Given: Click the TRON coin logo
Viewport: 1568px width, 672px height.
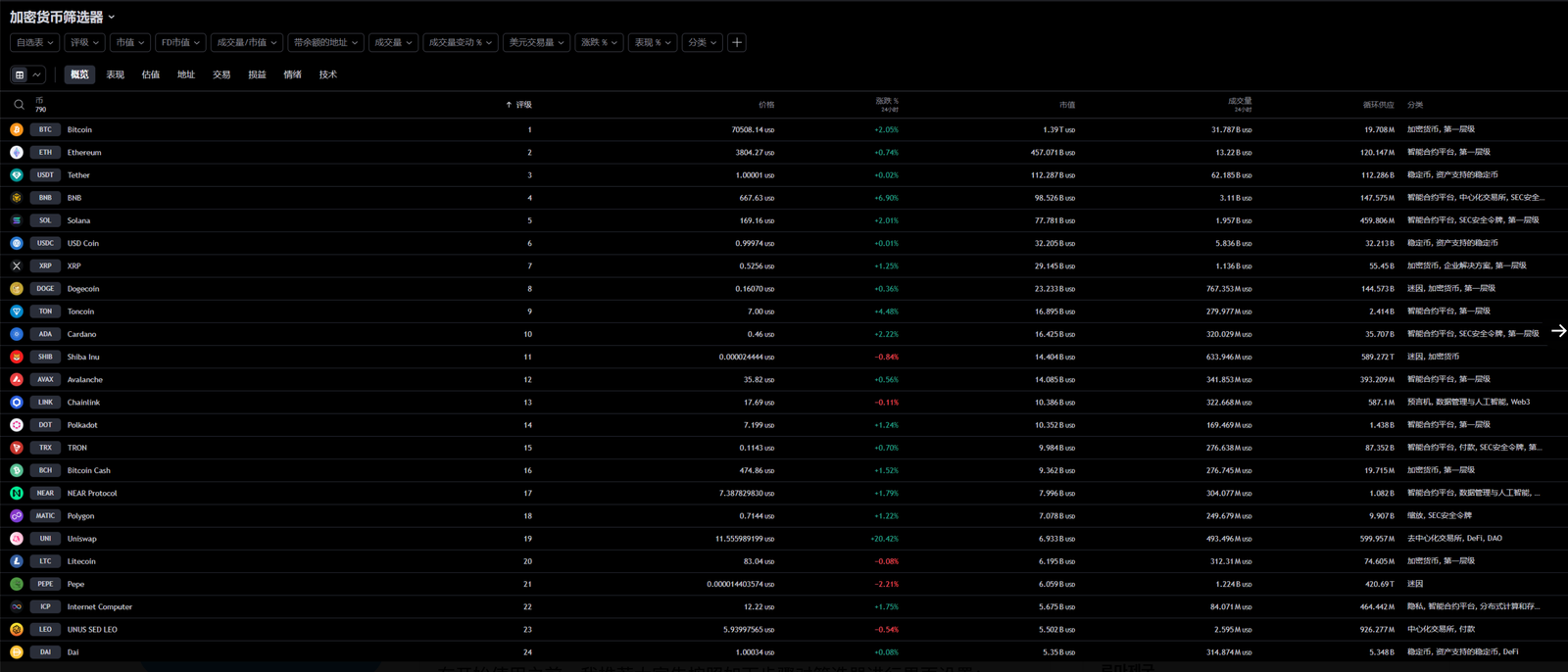Looking at the screenshot, I should (x=17, y=448).
